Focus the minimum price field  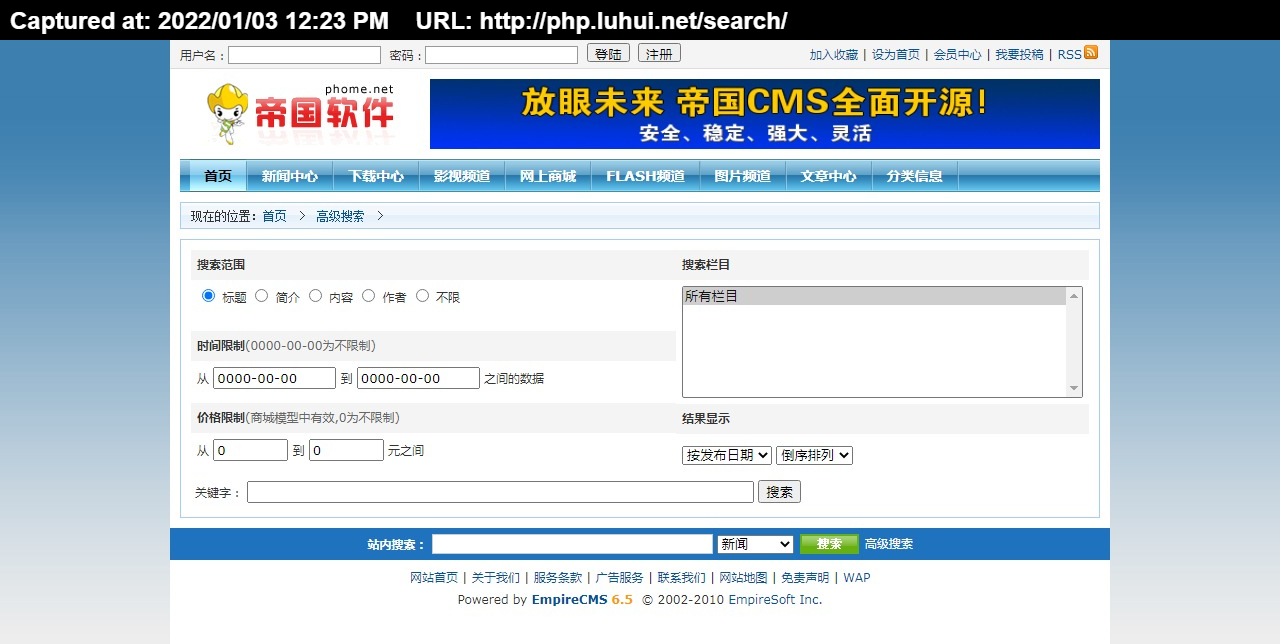(x=250, y=450)
